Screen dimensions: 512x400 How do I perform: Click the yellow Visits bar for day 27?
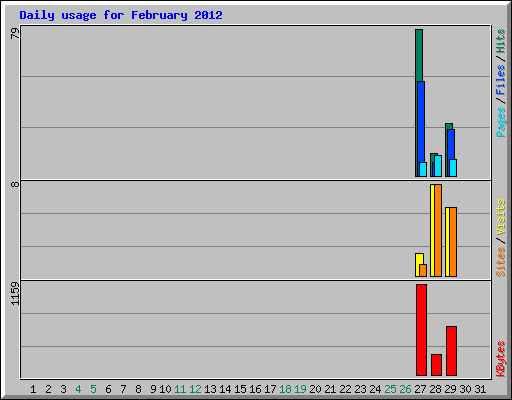click(x=419, y=259)
